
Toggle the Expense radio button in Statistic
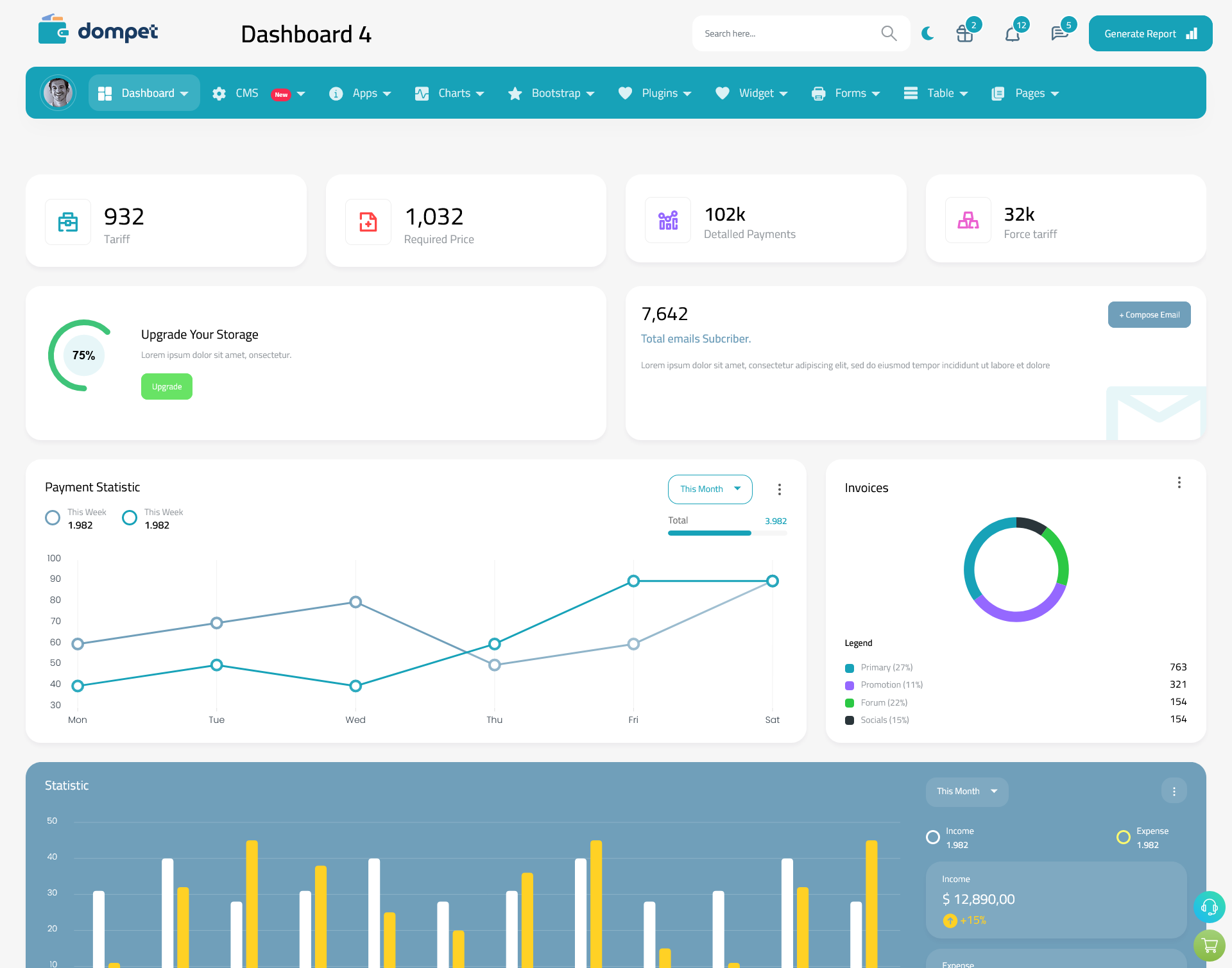(x=1123, y=832)
